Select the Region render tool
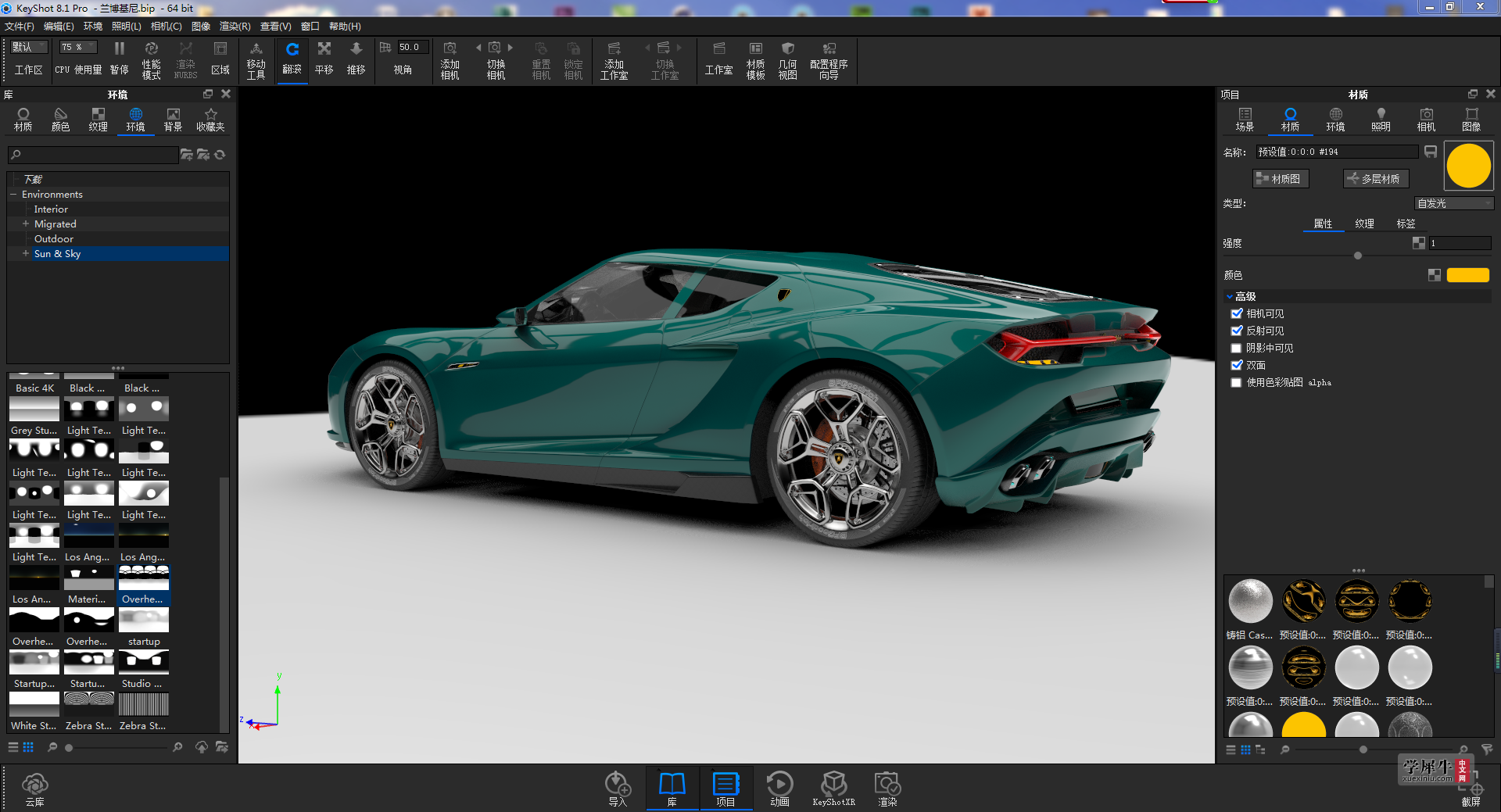The height and width of the screenshot is (812, 1501). point(220,59)
